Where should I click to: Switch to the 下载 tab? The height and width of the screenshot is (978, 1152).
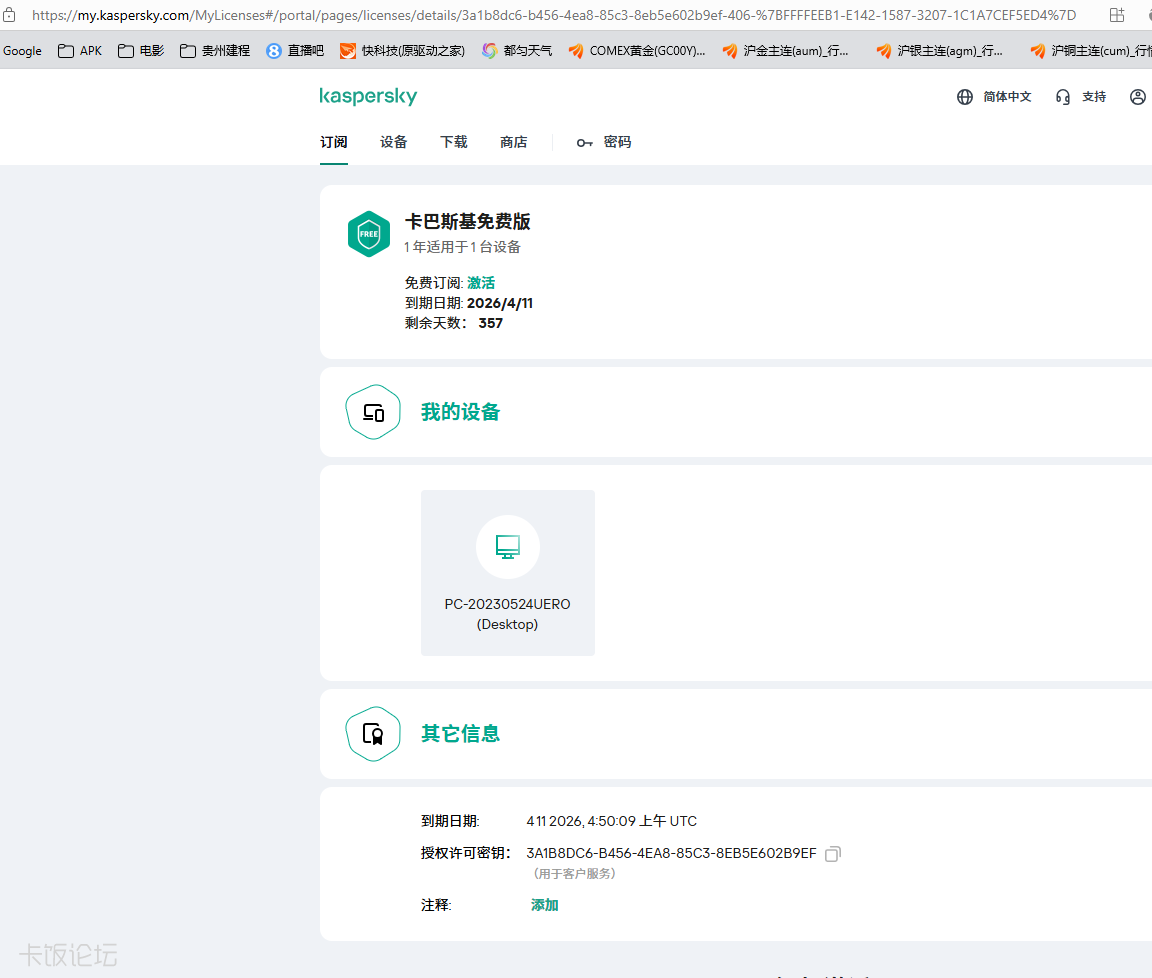[x=453, y=143]
